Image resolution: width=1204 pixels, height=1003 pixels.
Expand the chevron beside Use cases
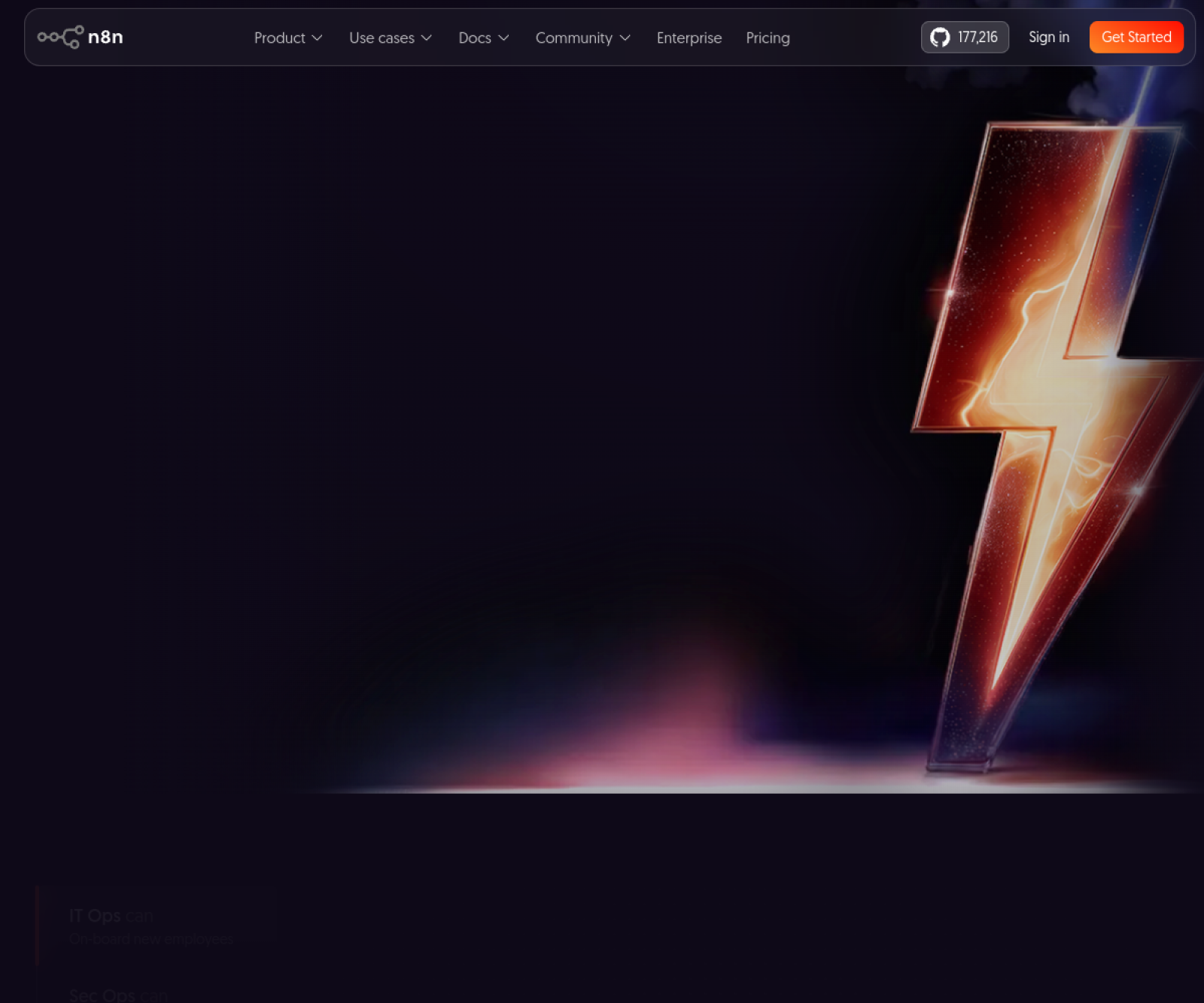click(x=427, y=38)
